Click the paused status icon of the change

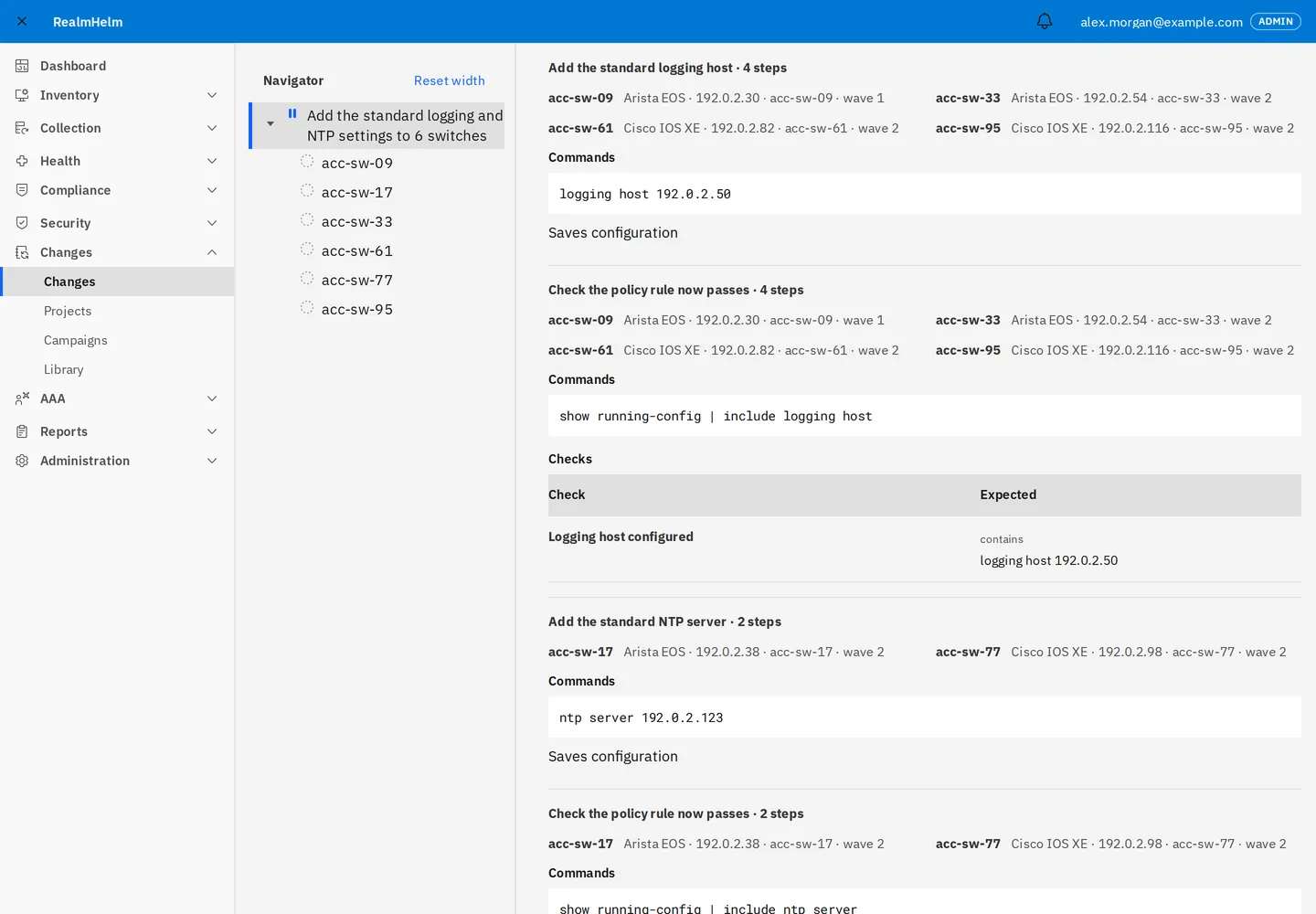coord(292,114)
